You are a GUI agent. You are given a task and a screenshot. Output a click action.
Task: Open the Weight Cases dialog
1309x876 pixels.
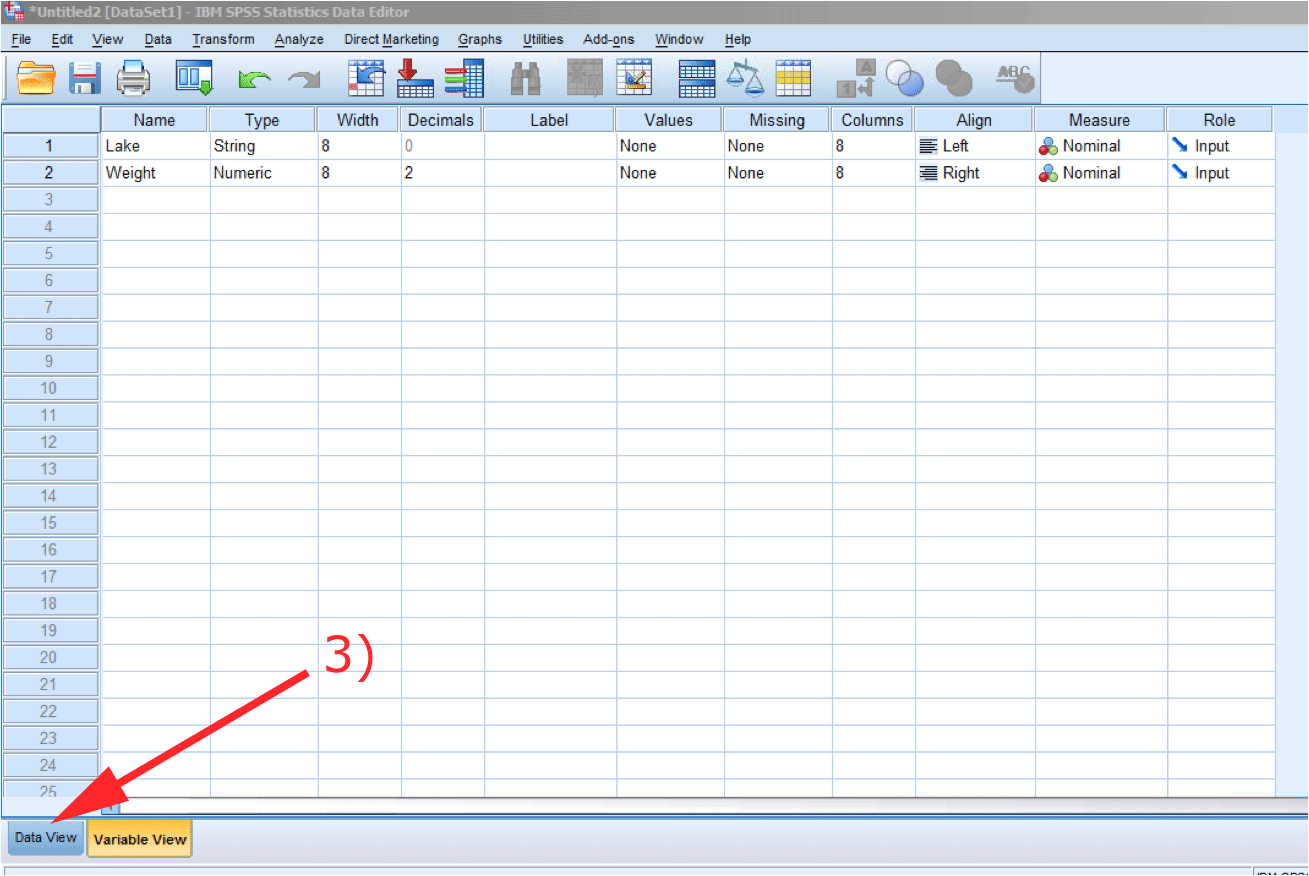coord(745,77)
